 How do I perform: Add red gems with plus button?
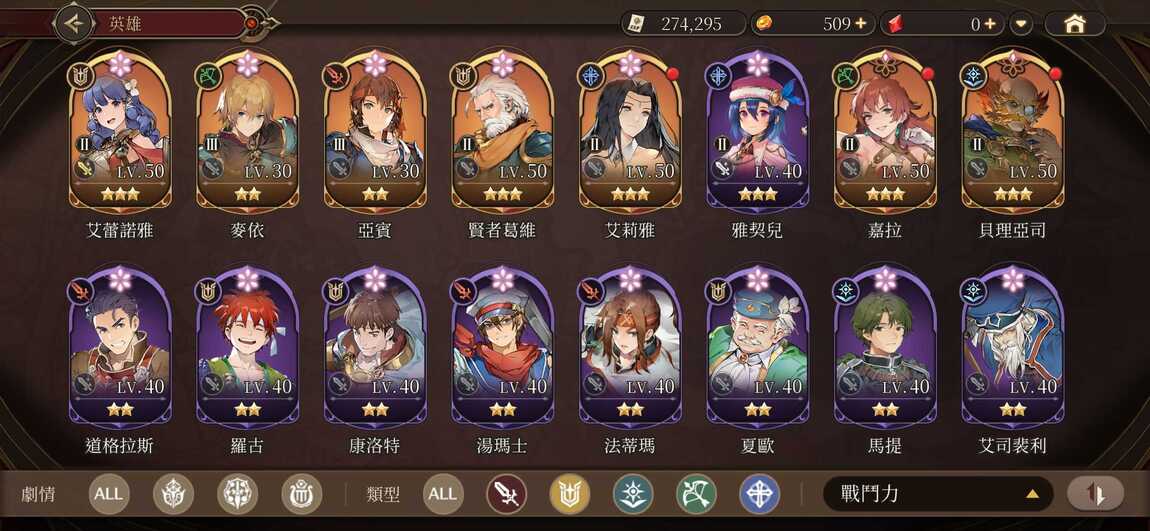point(989,24)
